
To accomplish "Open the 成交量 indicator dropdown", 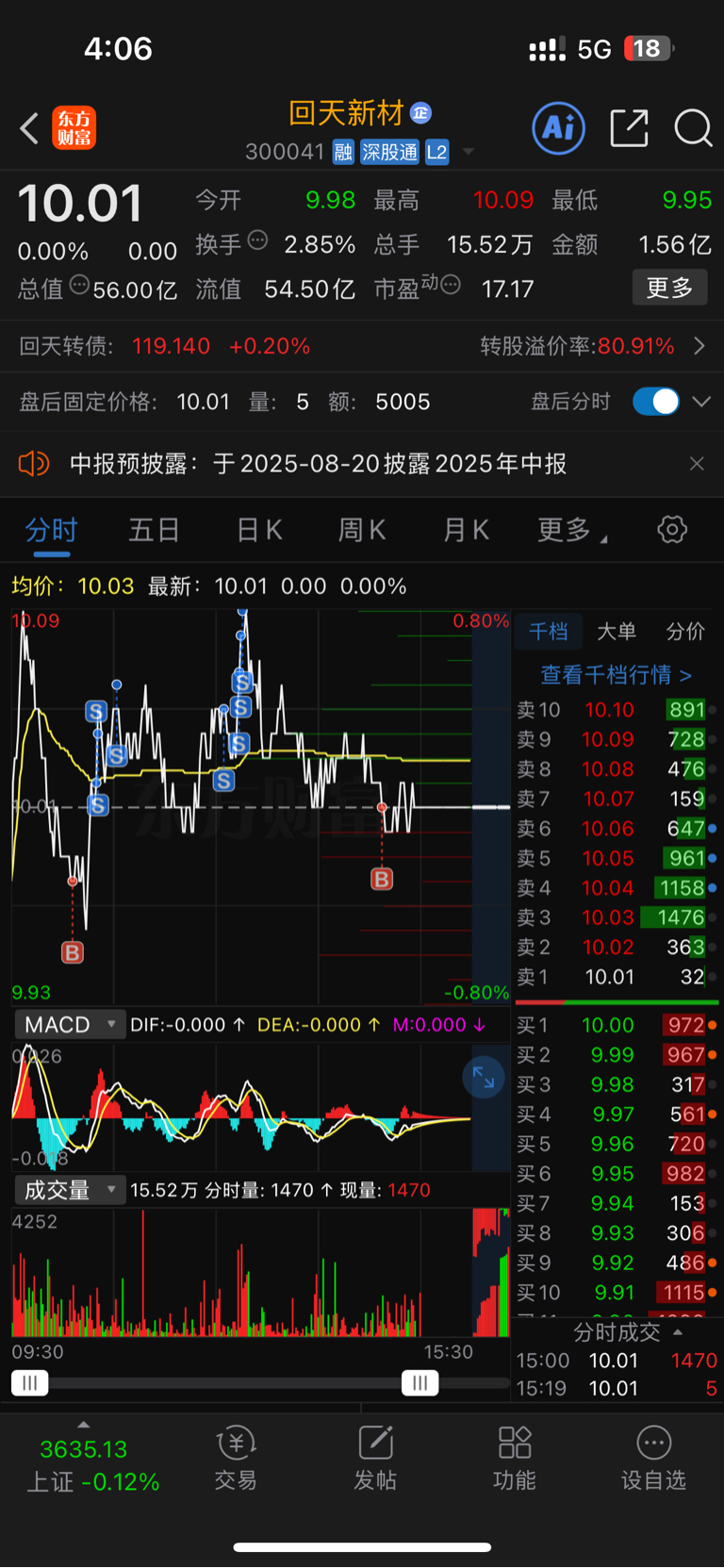I will coord(70,1190).
